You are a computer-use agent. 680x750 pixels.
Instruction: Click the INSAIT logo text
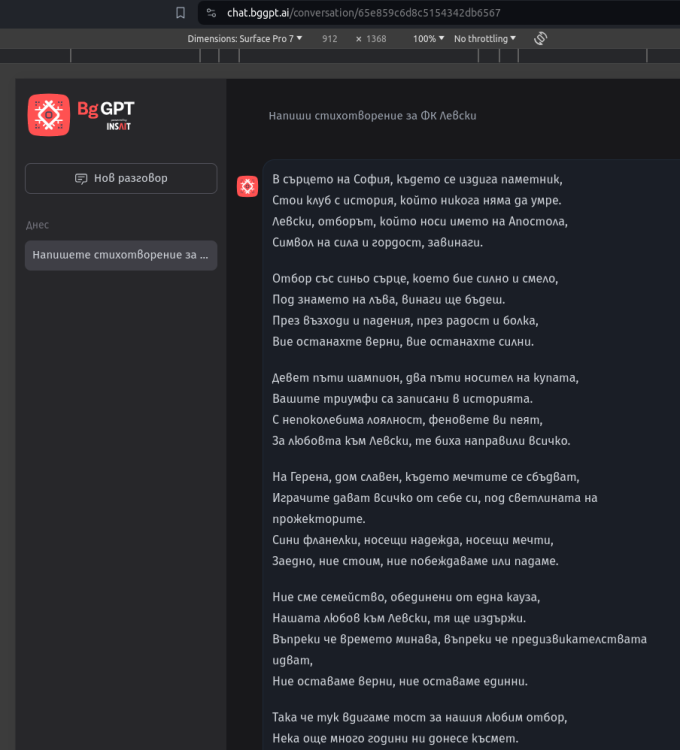tap(118, 125)
